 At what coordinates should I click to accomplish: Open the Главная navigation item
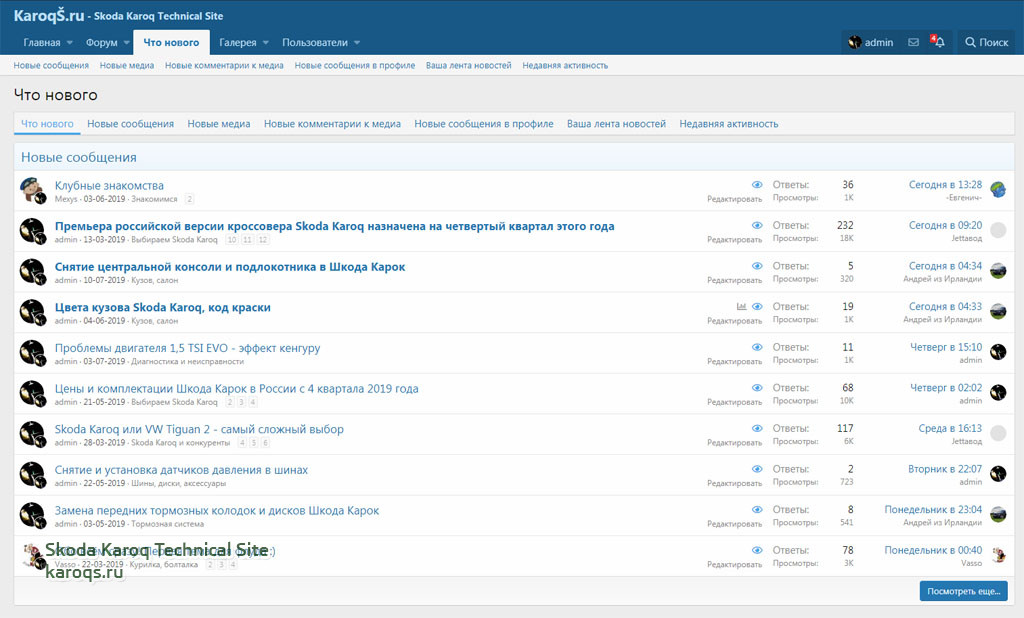(x=42, y=42)
